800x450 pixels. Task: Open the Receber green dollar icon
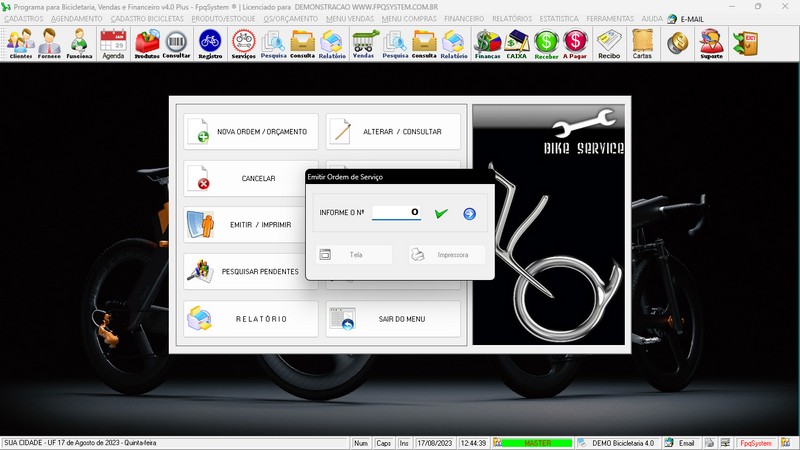coord(546,44)
